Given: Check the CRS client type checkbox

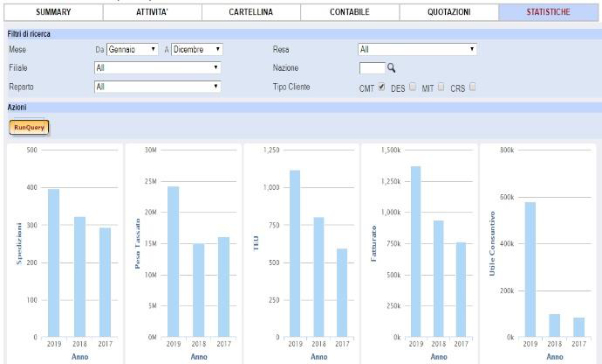Looking at the screenshot, I should click(x=473, y=87).
